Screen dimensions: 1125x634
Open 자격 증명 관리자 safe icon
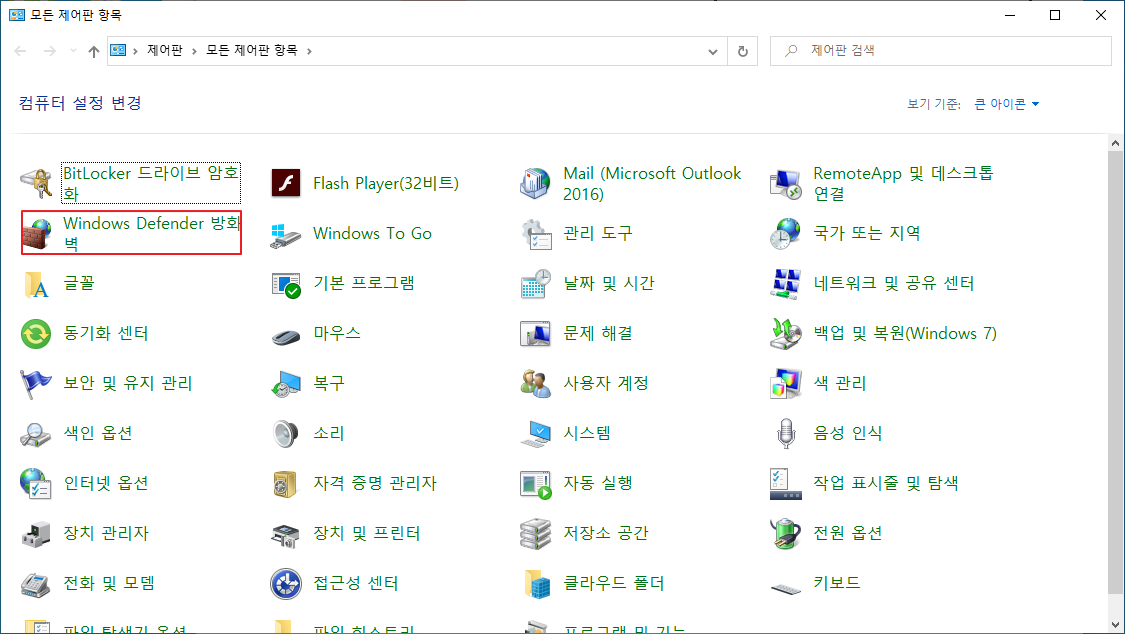point(286,484)
